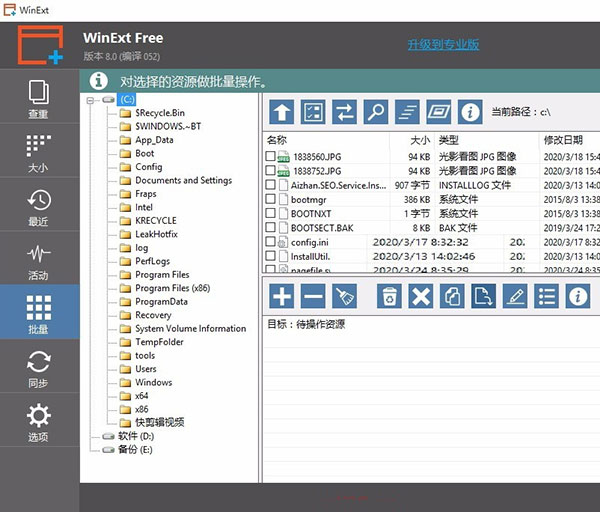
Task: Open the 同步 sync panel
Action: (39, 368)
